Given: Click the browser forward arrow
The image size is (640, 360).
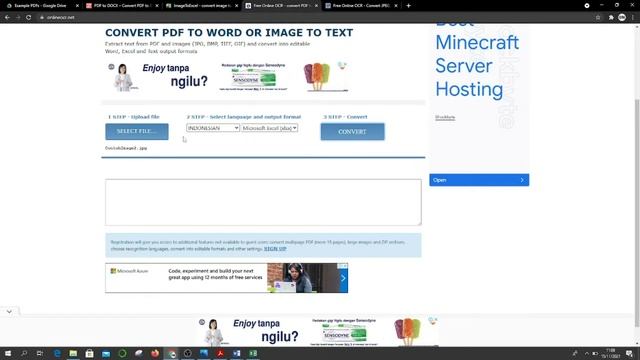Looking at the screenshot, I should 18,18.
